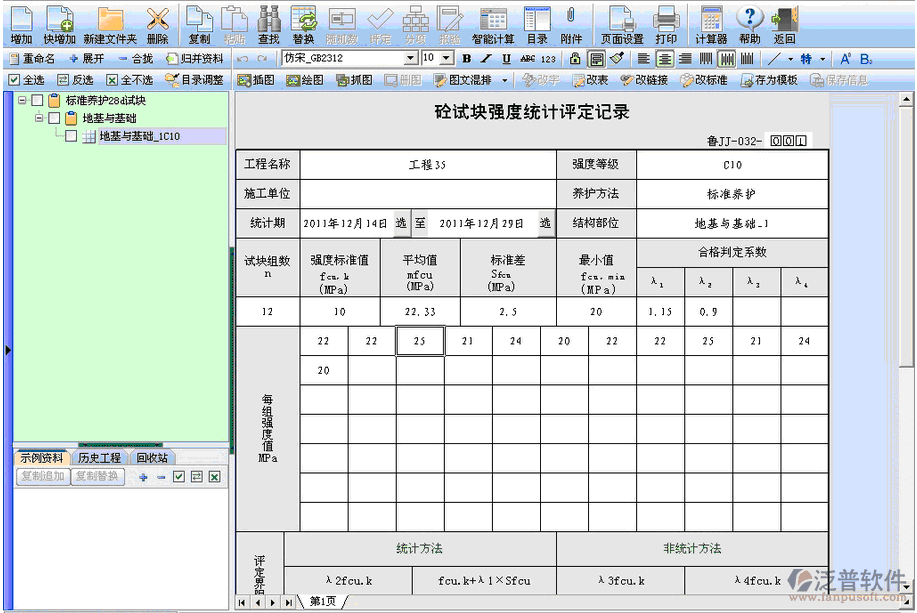Tick the checkbox for 地基与基础_1C10
This screenshot has height=613, width=917.
point(71,137)
